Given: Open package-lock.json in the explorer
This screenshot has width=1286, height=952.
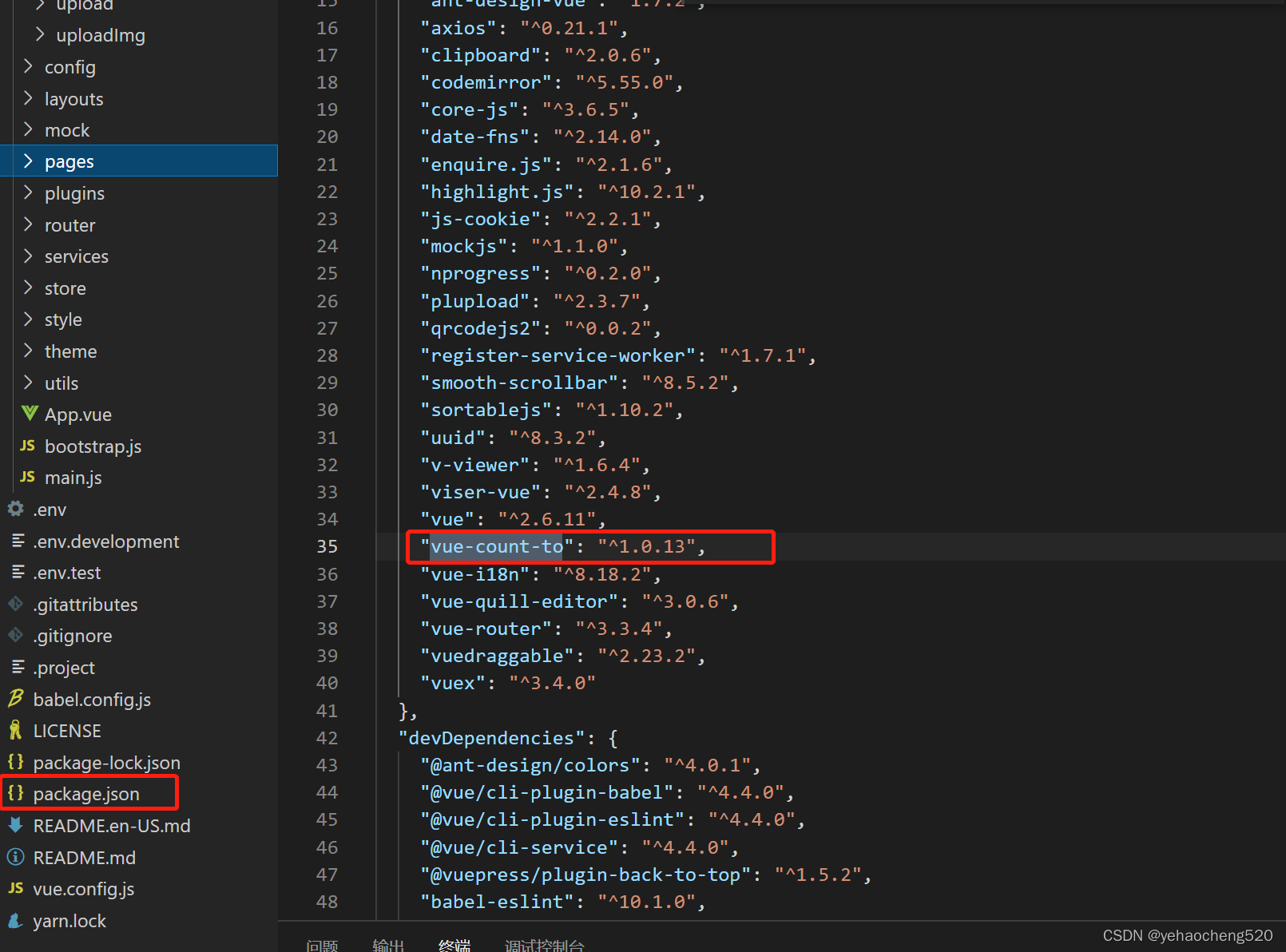Looking at the screenshot, I should (x=107, y=763).
